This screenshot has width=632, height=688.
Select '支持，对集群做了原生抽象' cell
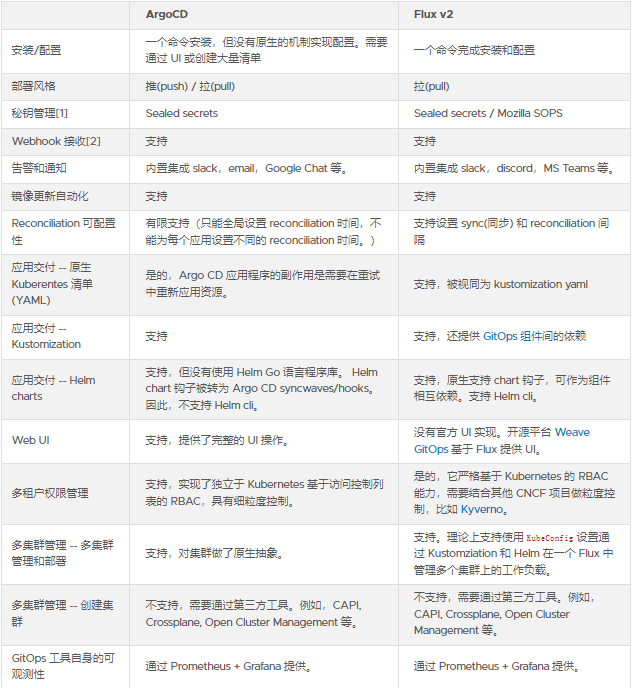tap(214, 553)
